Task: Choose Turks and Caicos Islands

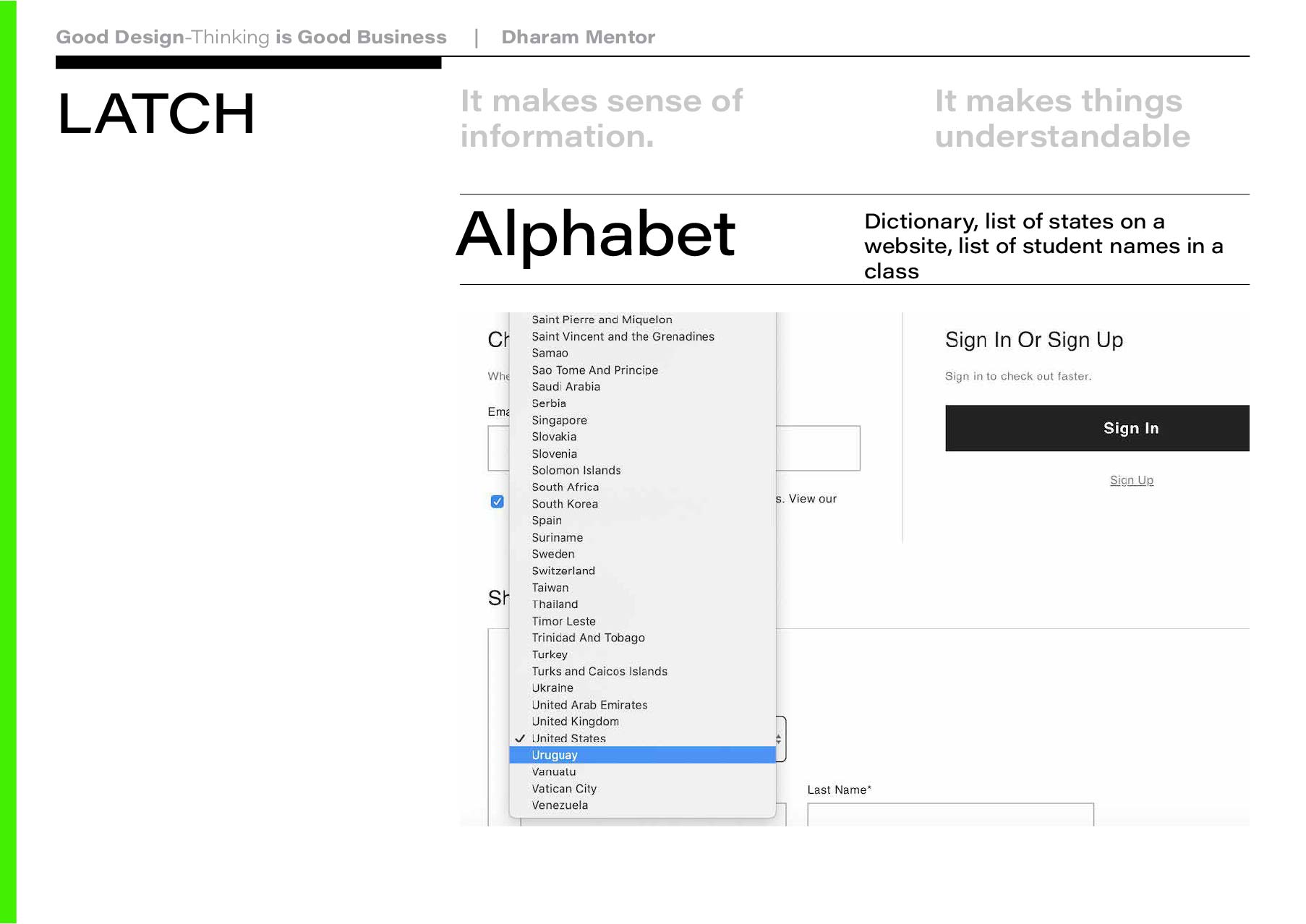Action: [599, 672]
